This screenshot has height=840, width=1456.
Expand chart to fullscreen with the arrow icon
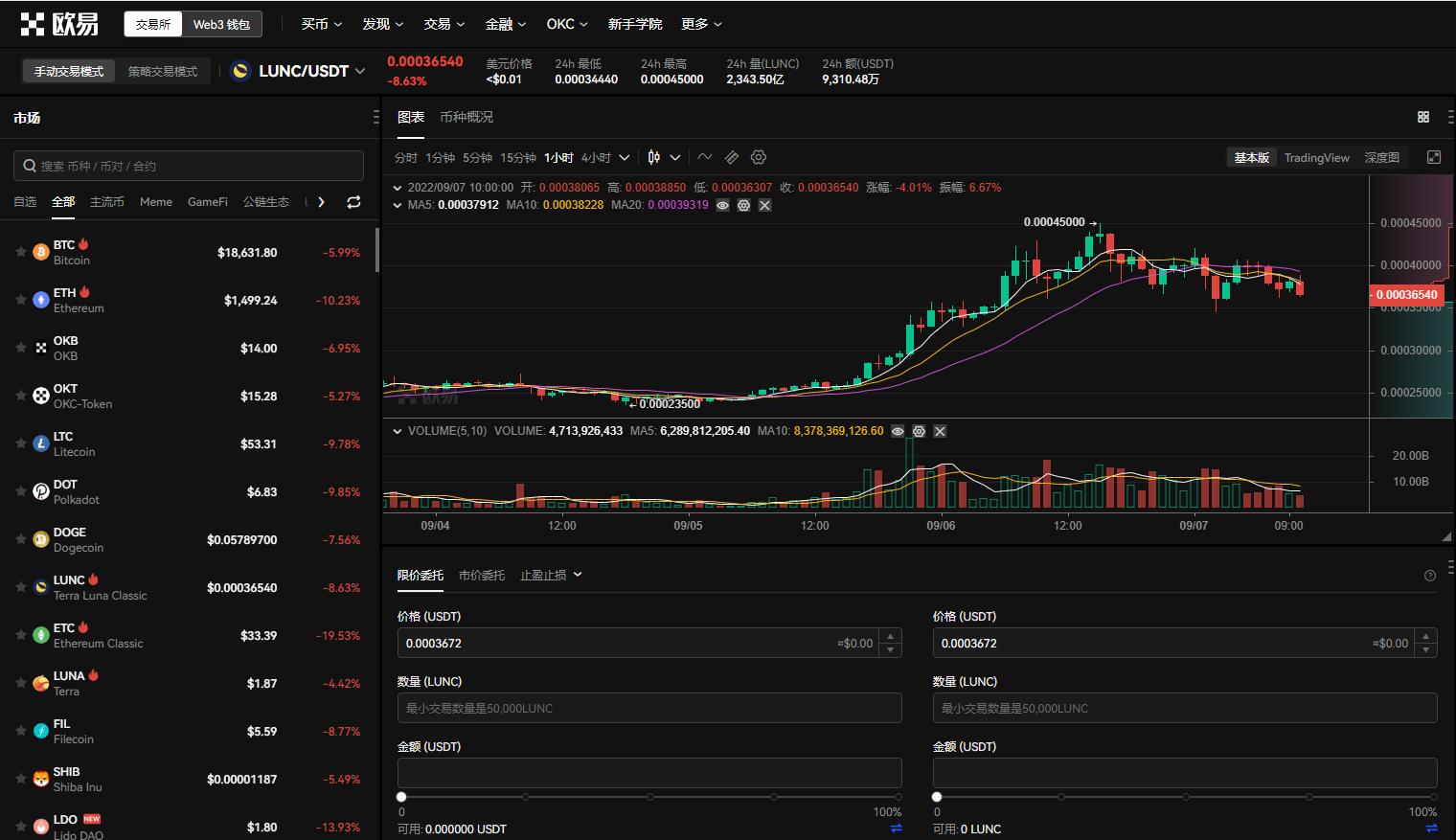pyautogui.click(x=1434, y=156)
